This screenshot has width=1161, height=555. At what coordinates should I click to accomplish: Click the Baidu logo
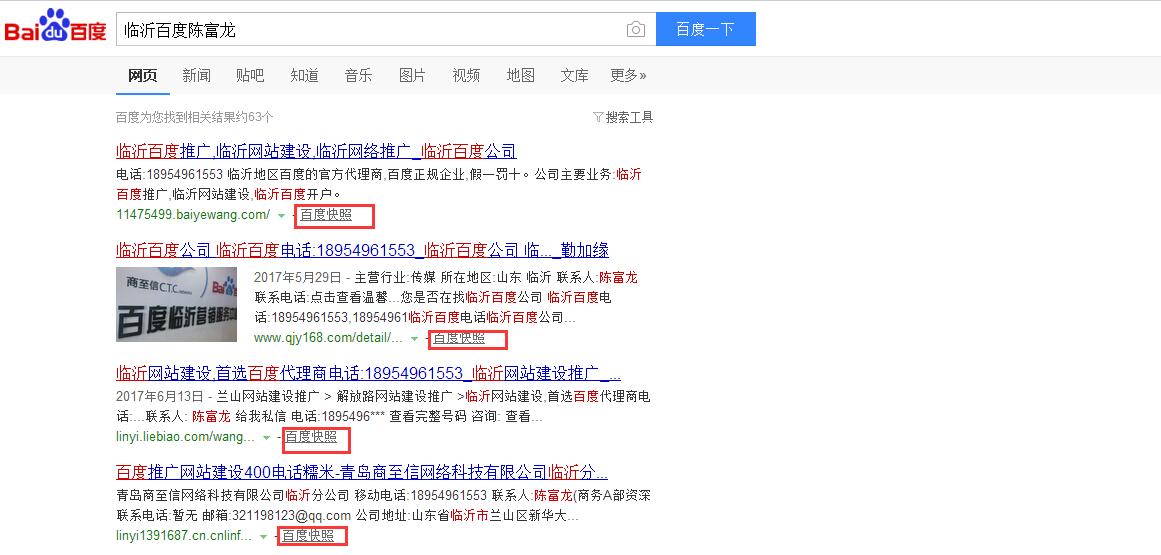click(x=56, y=27)
